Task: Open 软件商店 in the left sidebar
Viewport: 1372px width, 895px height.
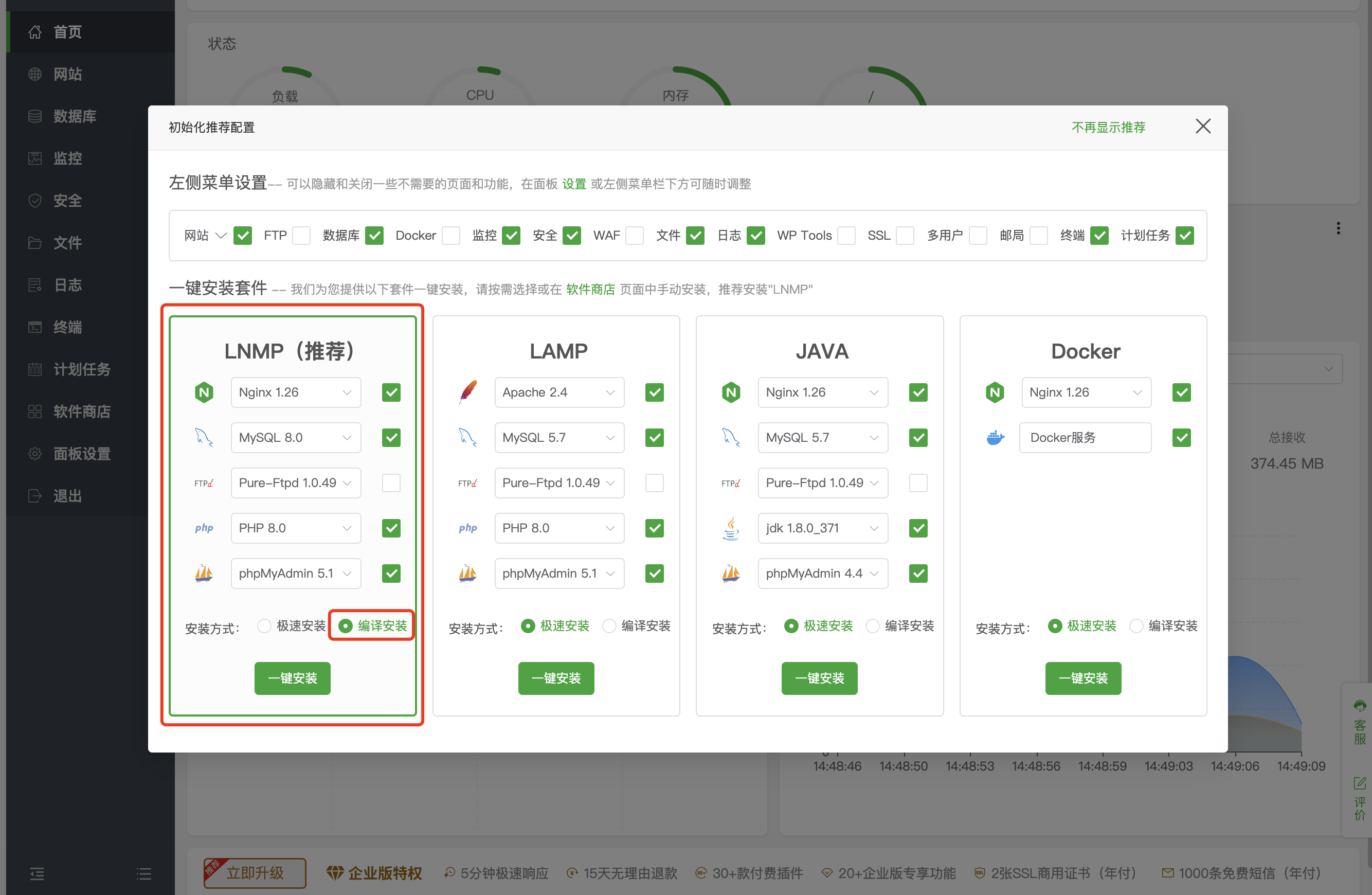Action: [81, 411]
